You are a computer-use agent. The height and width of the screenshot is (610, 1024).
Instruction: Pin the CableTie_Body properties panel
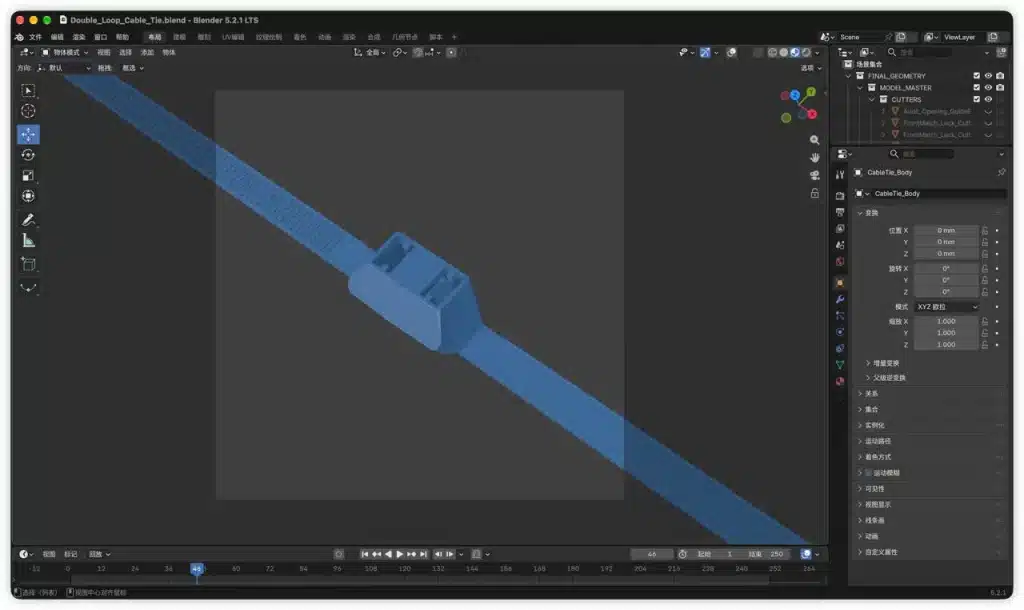point(1001,172)
